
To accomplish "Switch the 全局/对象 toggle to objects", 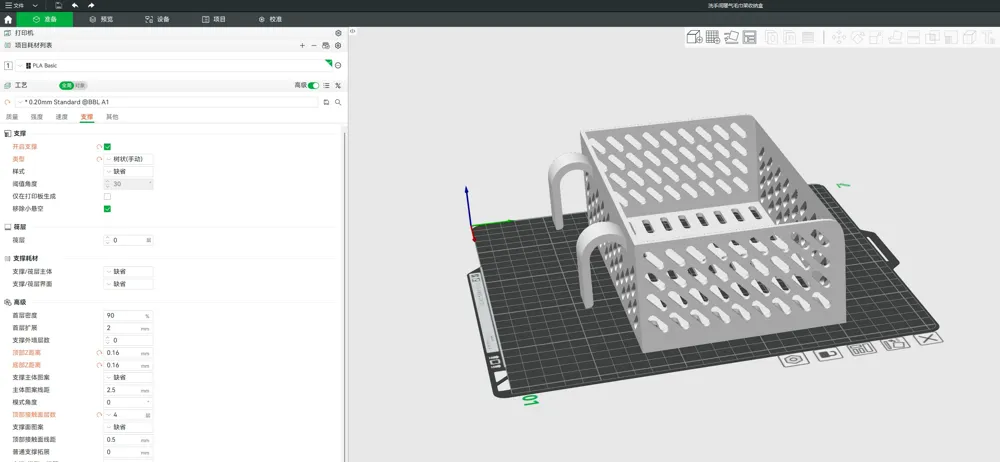I will click(80, 86).
